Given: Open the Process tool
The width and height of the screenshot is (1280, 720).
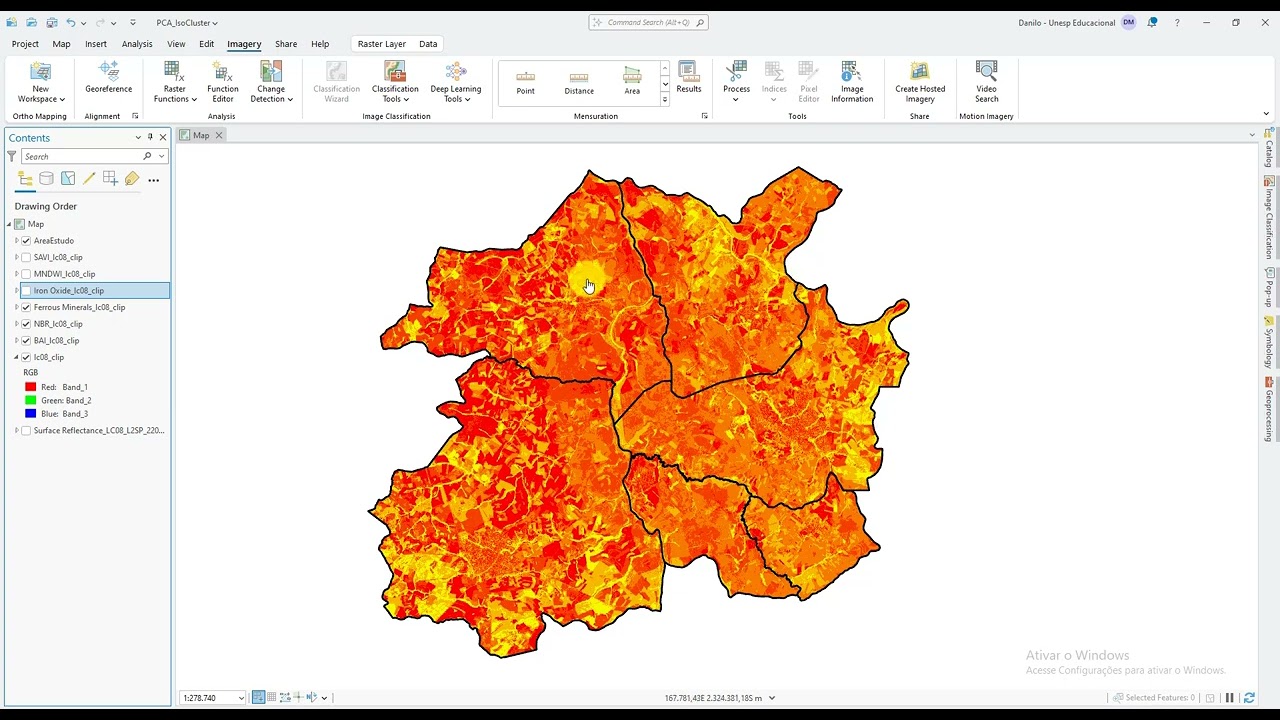Looking at the screenshot, I should 736,82.
